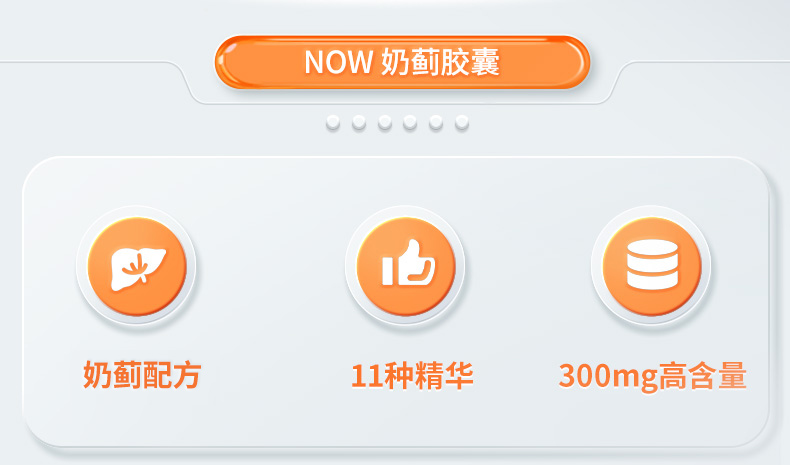Select the first pagination dot under banner
This screenshot has height=465, width=790.
[333, 122]
